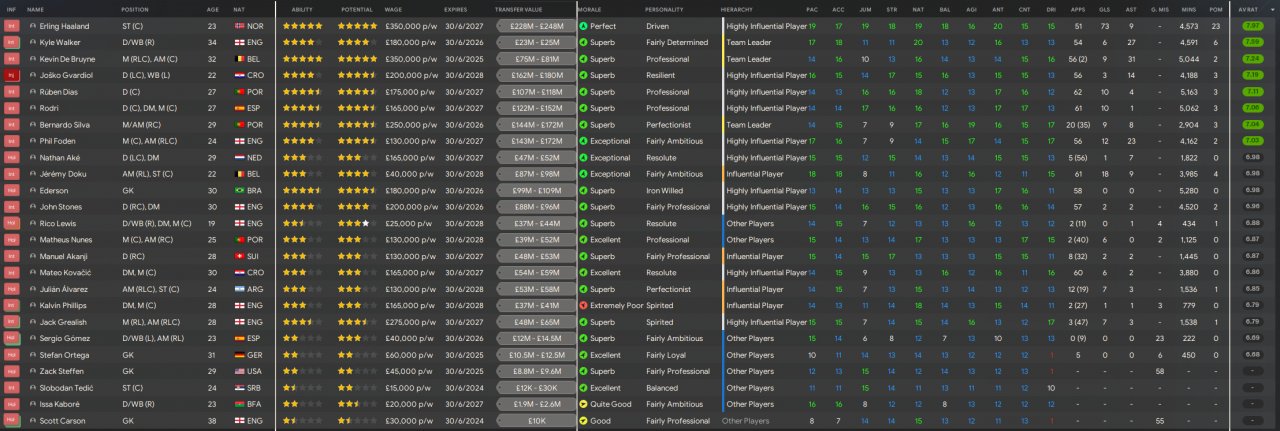Image resolution: width=1280 pixels, height=431 pixels.
Task: Click Manuel Akanji's Switzerland flag icon
Action: 239,256
